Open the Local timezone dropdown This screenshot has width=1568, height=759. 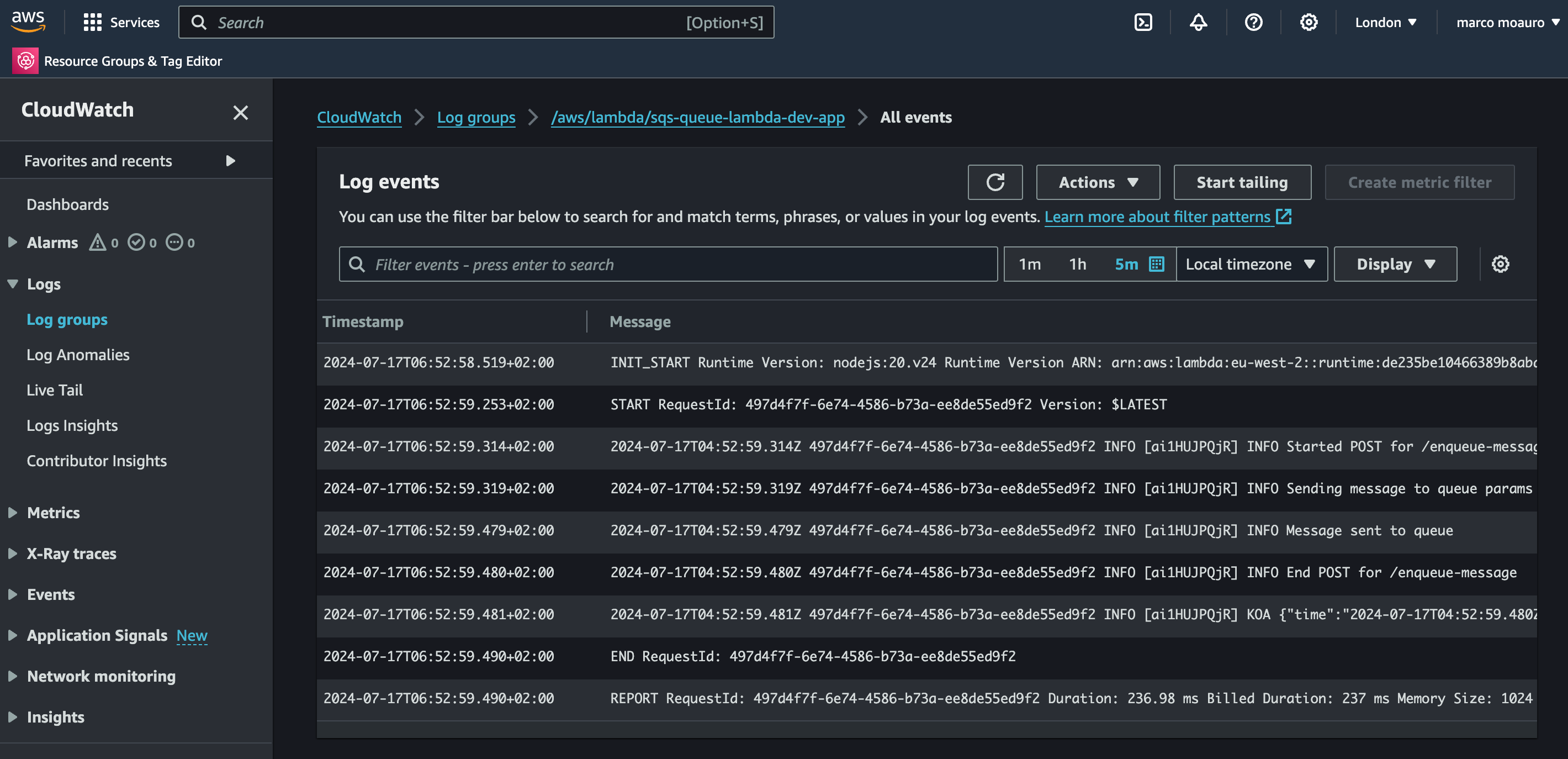[1252, 263]
